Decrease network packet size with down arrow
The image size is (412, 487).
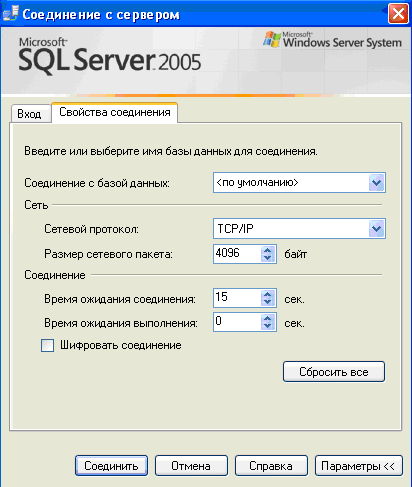267,258
